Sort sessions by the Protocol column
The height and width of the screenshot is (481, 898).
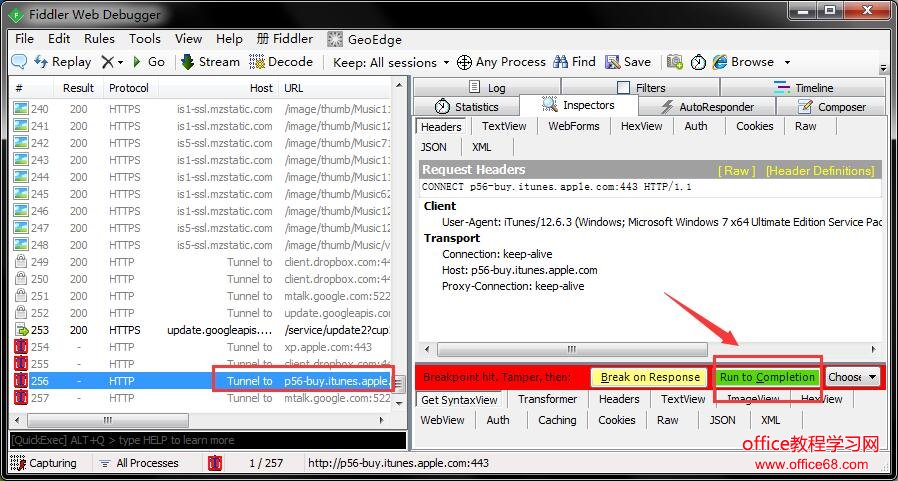tap(129, 88)
